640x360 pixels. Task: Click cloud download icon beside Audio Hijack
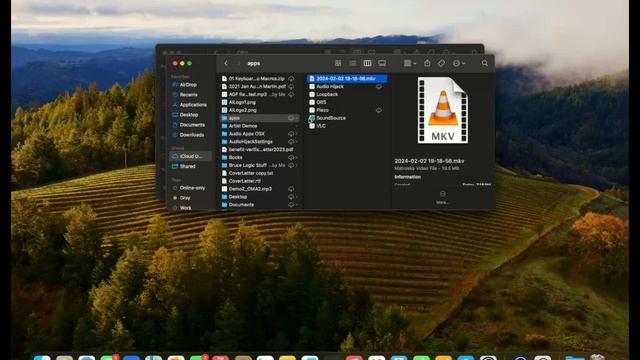379,87
